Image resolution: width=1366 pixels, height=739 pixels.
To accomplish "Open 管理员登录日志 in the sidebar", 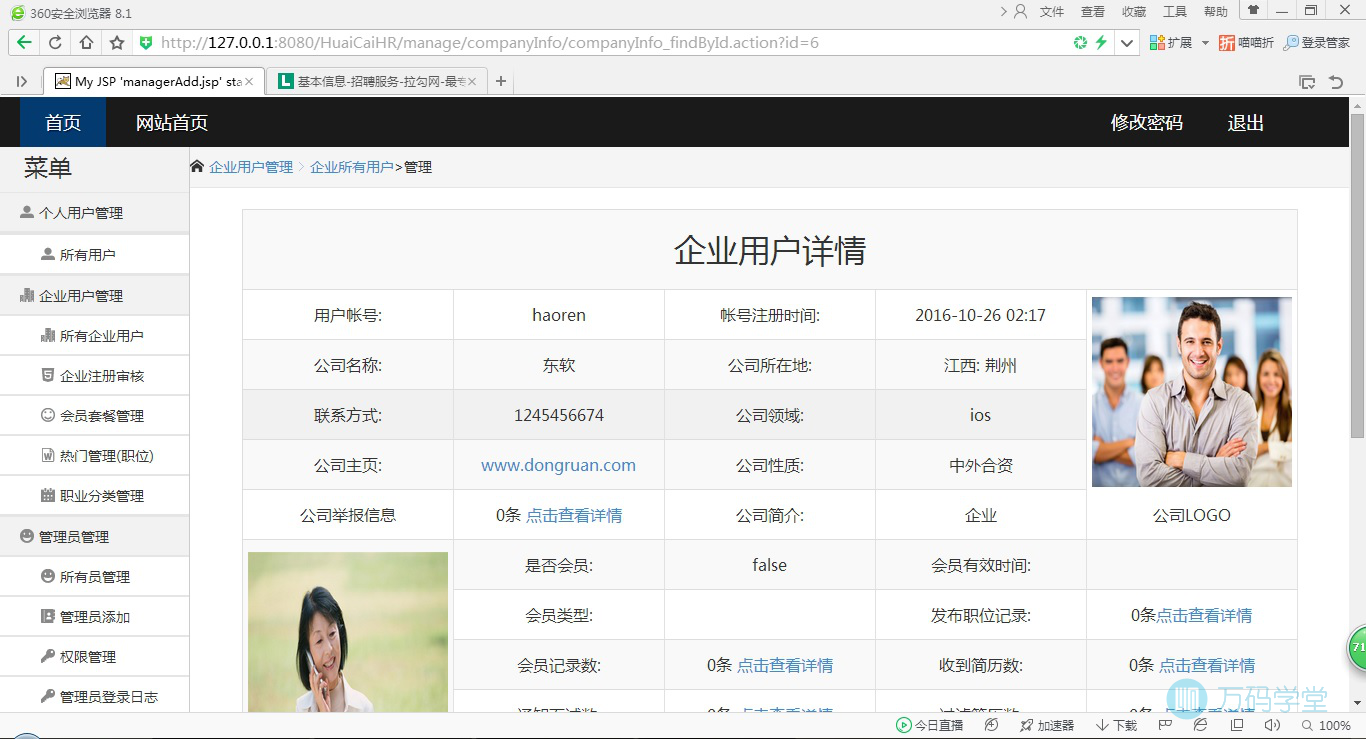I will (94, 697).
